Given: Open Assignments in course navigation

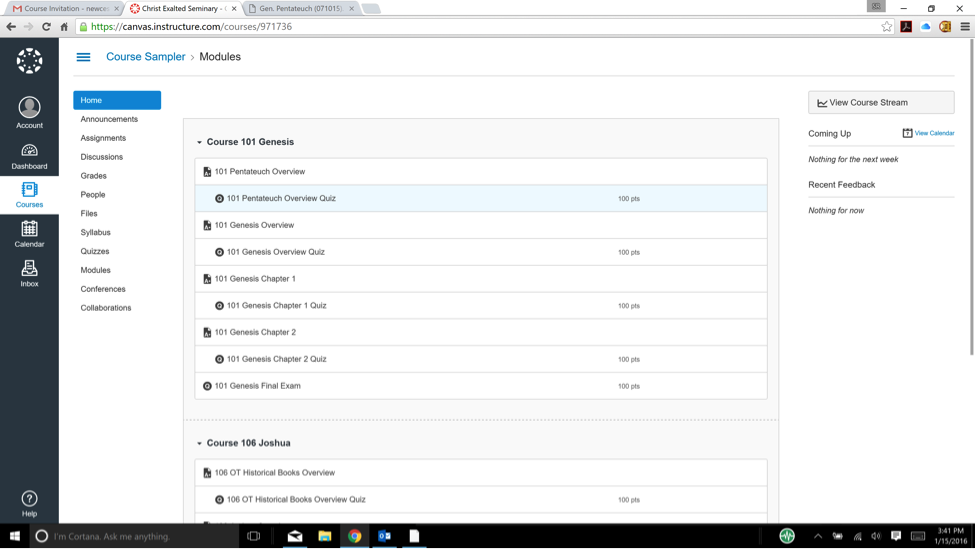Looking at the screenshot, I should coord(103,138).
